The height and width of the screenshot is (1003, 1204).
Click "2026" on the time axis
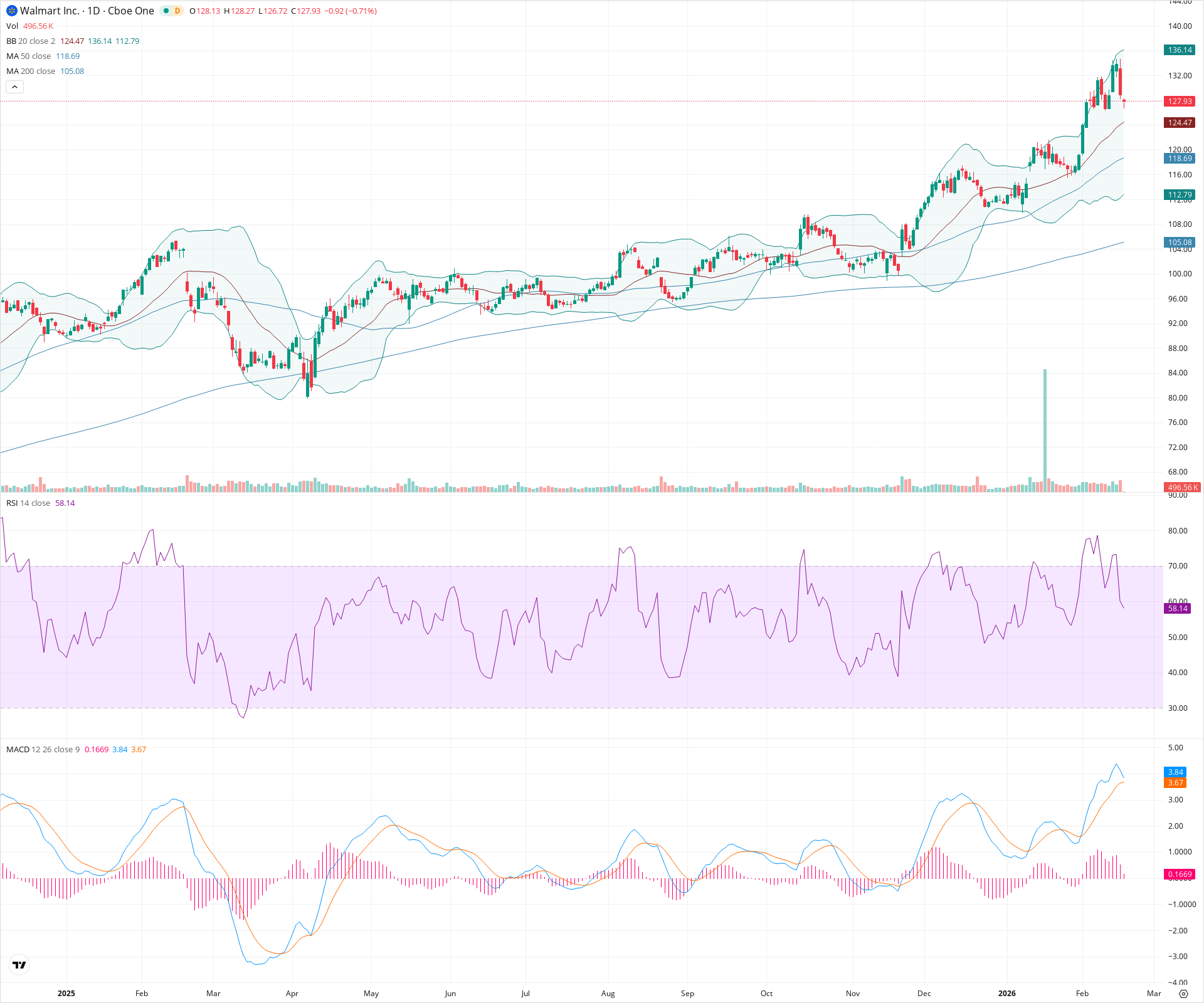tap(1007, 994)
